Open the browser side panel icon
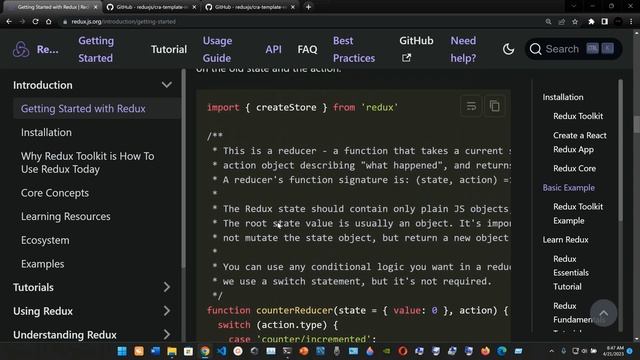Screen dimensions: 640x360 point(604,22)
